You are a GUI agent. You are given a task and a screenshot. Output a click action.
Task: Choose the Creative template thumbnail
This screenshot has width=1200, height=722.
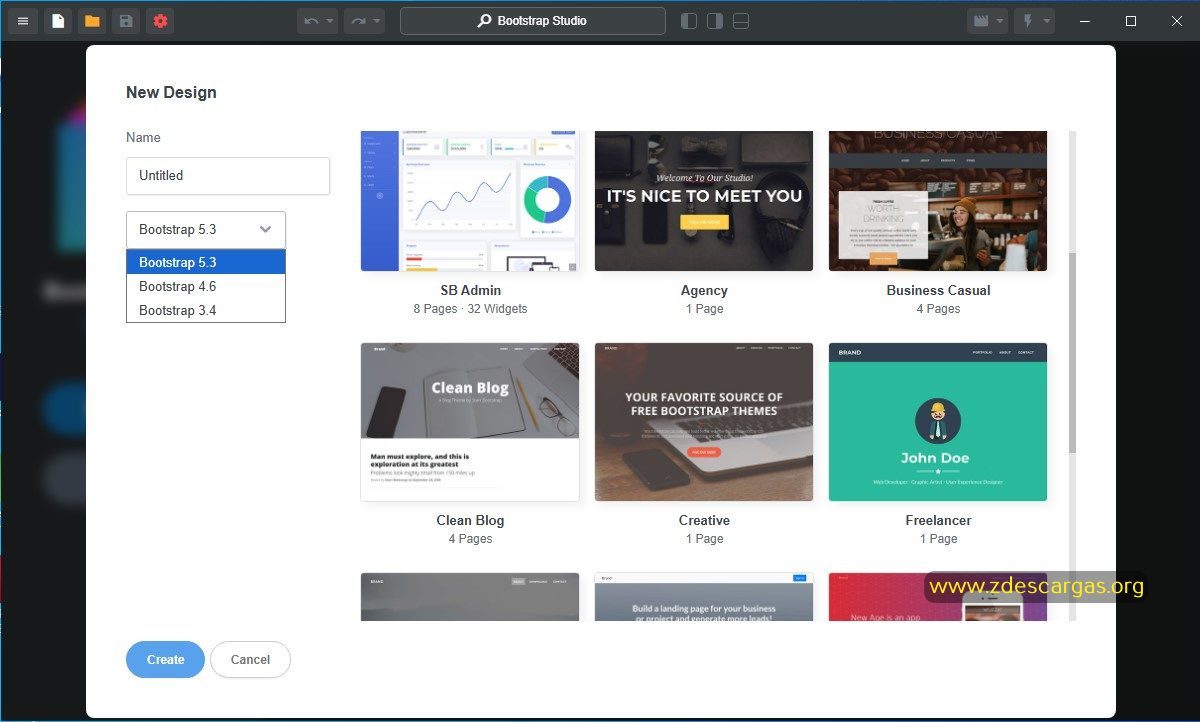[704, 422]
